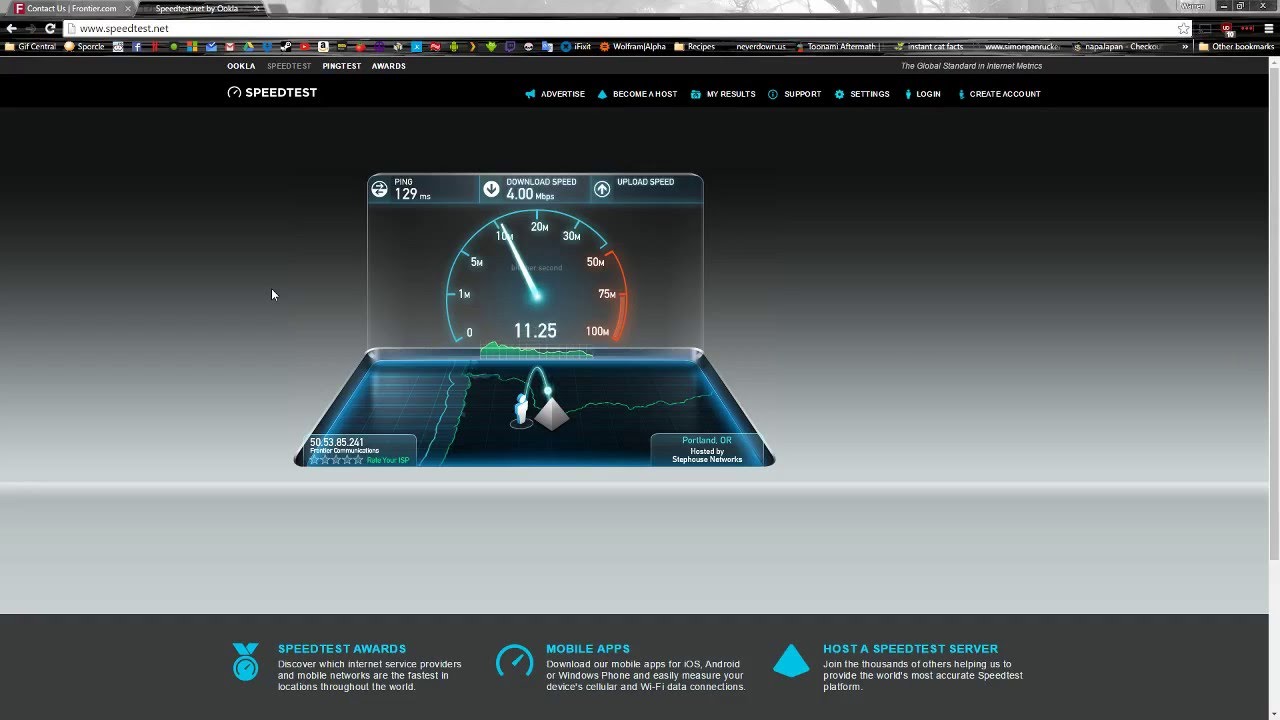Open the Settings link
The width and height of the screenshot is (1280, 720).
pos(862,94)
